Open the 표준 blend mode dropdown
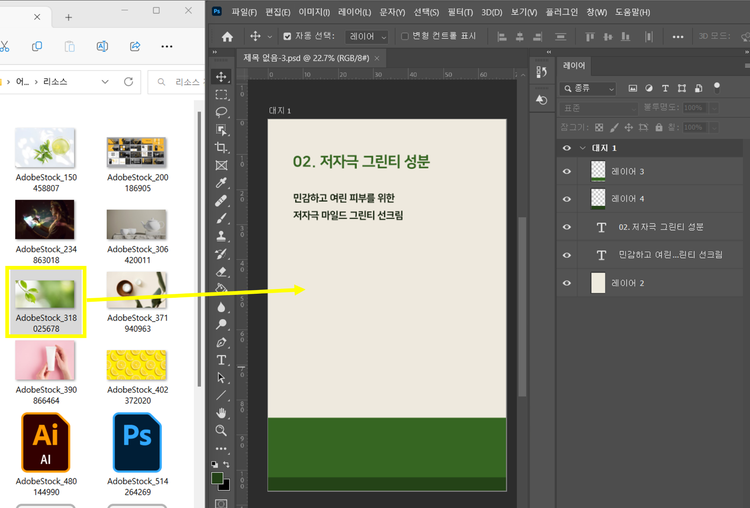Screen dimensions: 750x508 coord(598,108)
